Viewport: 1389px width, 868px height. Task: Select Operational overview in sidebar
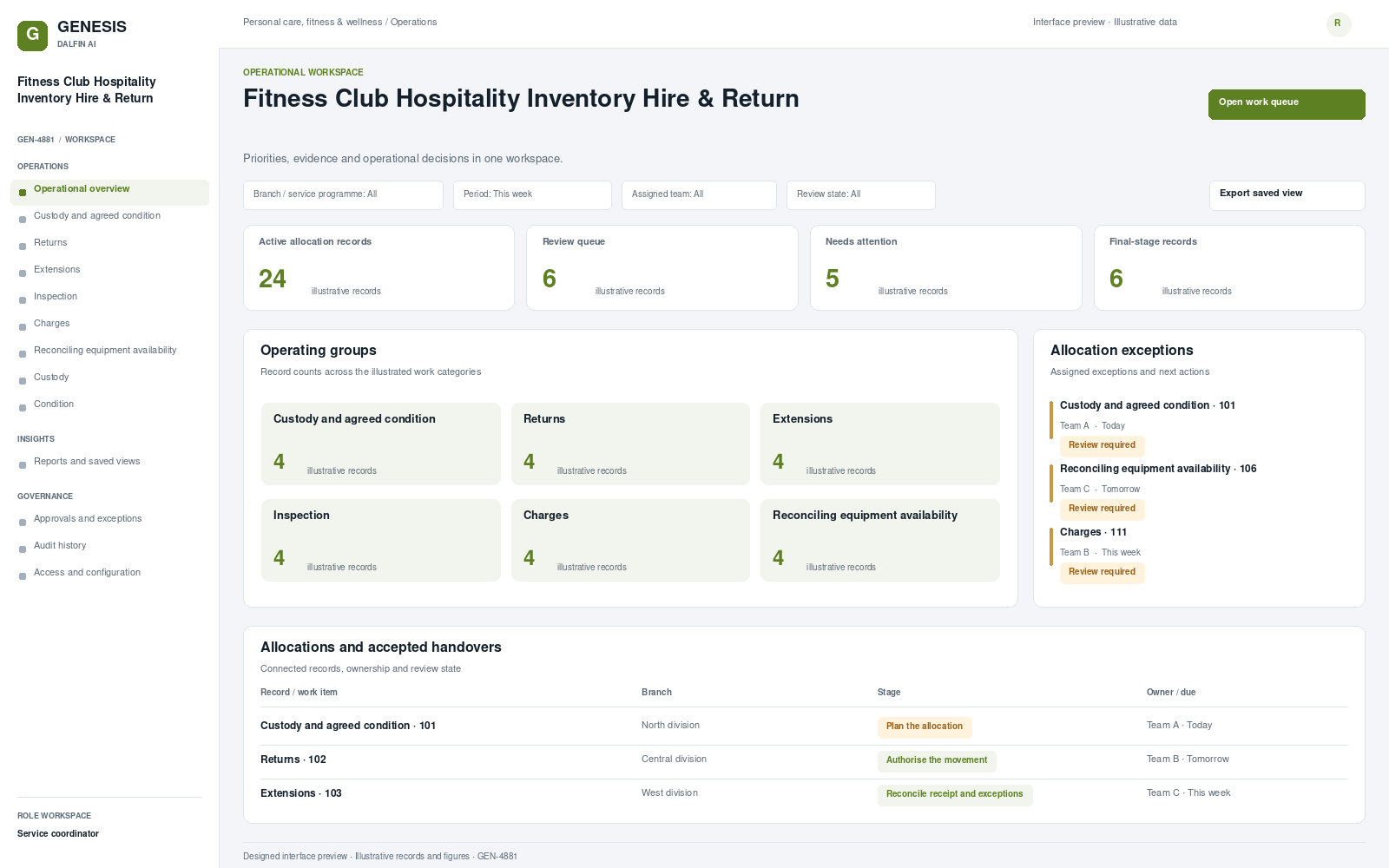109,192
